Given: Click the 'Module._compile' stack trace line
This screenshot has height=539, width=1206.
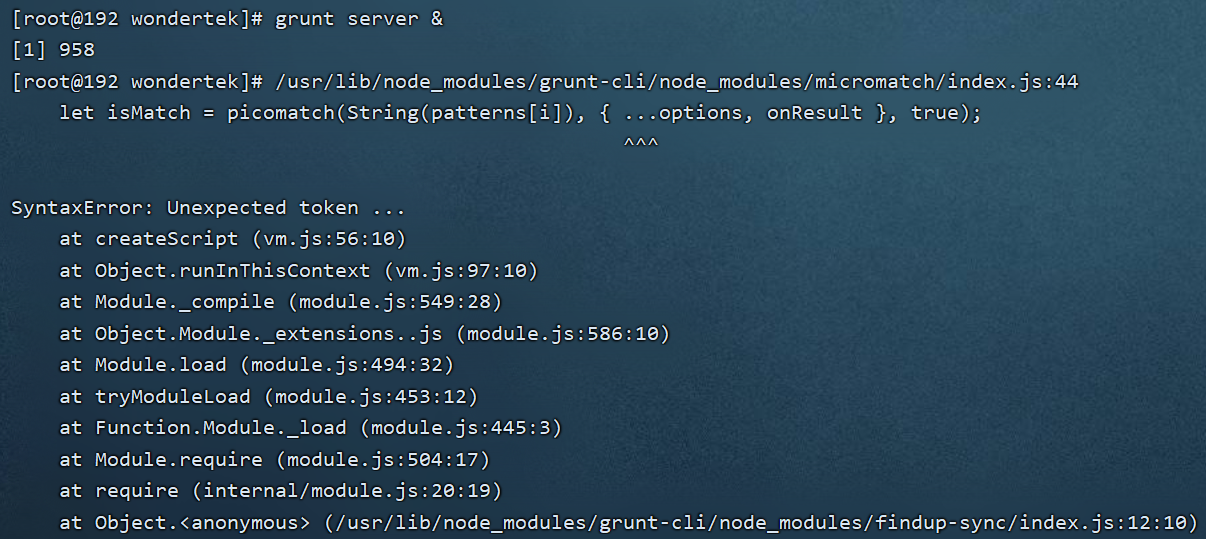Looking at the screenshot, I should click(281, 302).
